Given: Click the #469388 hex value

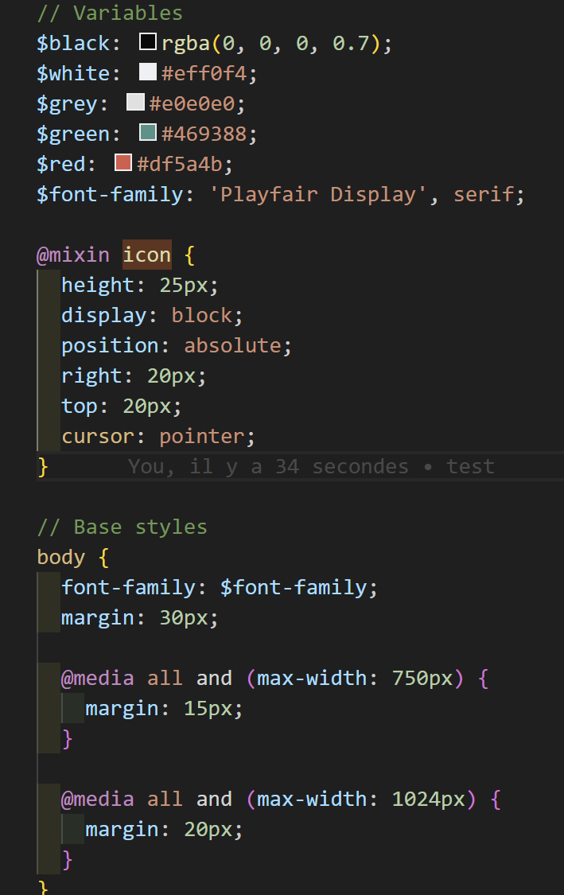Looking at the screenshot, I should [204, 134].
